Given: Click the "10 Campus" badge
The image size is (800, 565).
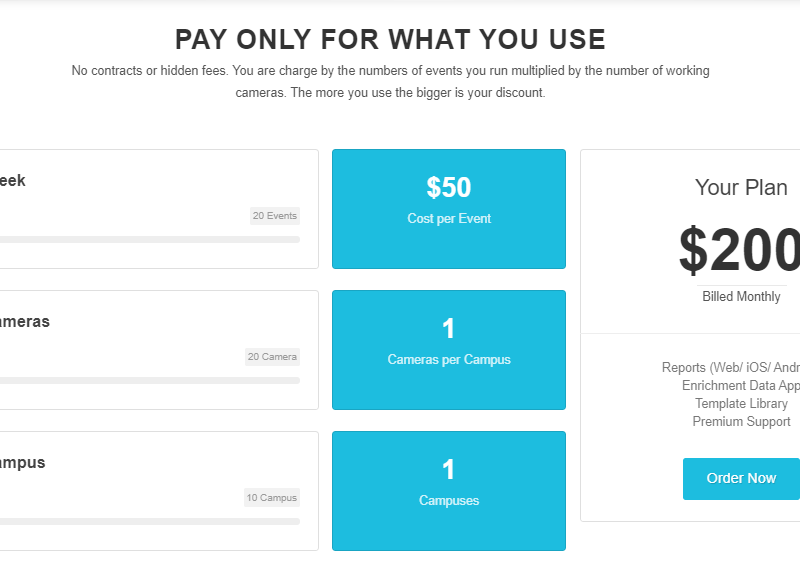Looking at the screenshot, I should point(272,498).
